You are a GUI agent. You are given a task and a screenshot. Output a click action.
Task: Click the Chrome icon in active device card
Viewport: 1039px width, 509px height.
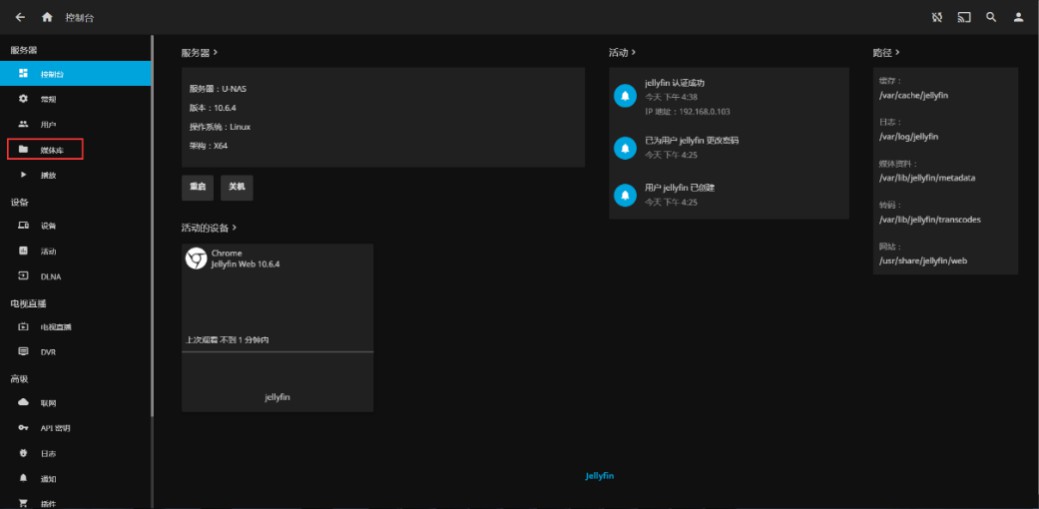pyautogui.click(x=196, y=259)
